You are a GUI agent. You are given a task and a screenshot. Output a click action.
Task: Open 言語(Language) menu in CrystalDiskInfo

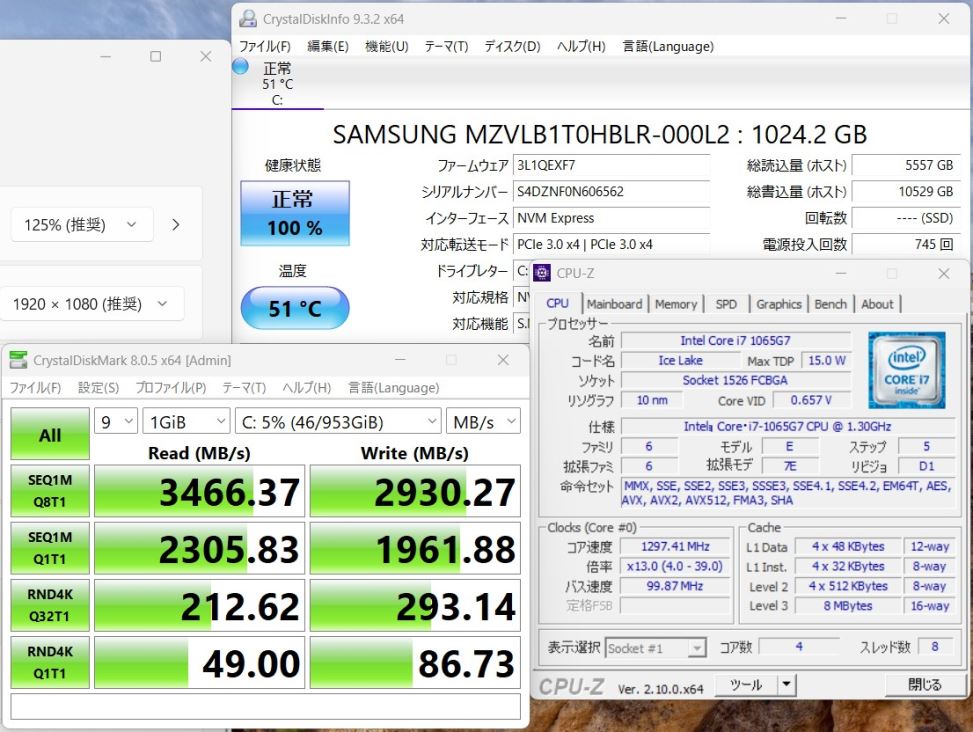pos(668,47)
